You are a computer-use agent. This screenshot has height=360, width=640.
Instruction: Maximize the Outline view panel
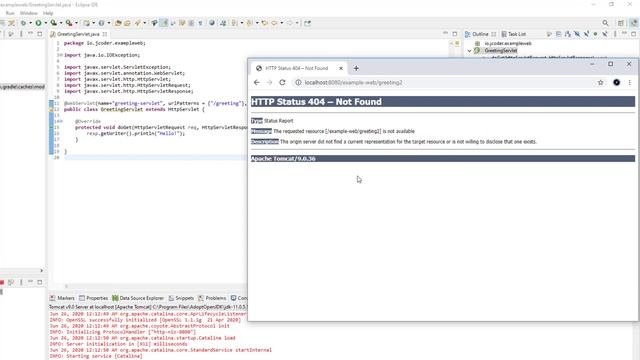click(x=633, y=34)
